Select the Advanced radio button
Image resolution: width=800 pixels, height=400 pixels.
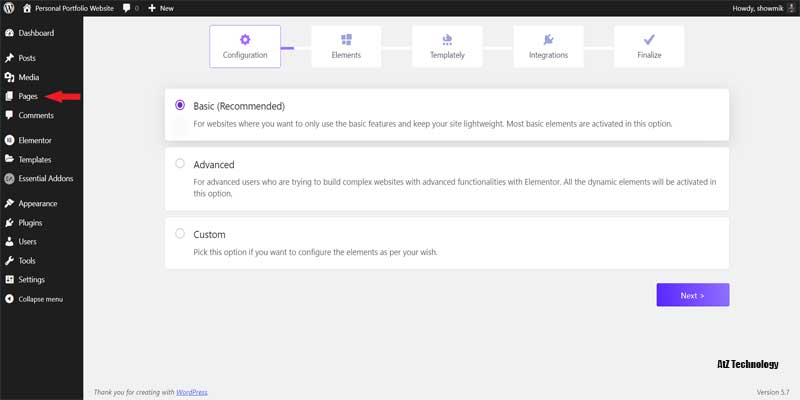tap(180, 163)
